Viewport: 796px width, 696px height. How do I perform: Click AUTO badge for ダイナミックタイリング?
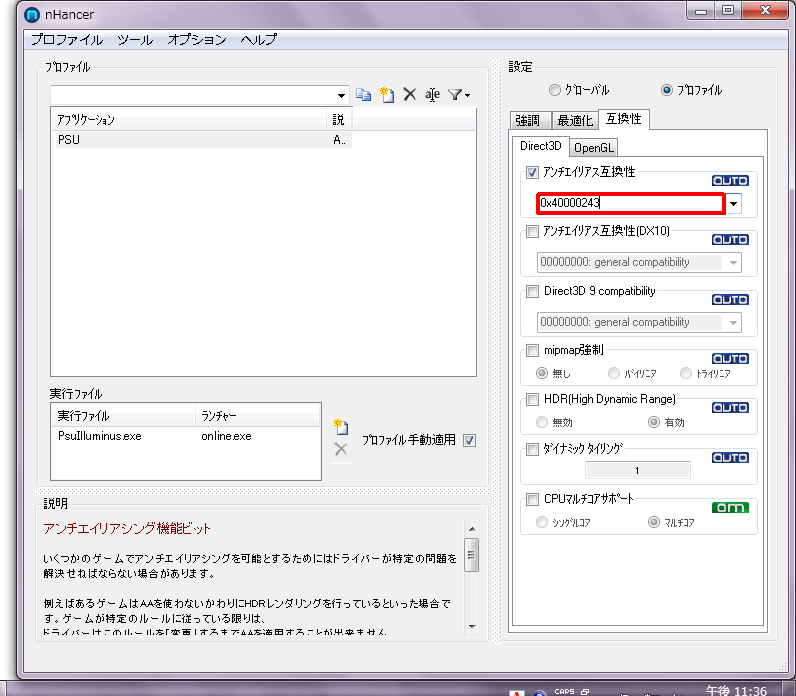point(730,458)
